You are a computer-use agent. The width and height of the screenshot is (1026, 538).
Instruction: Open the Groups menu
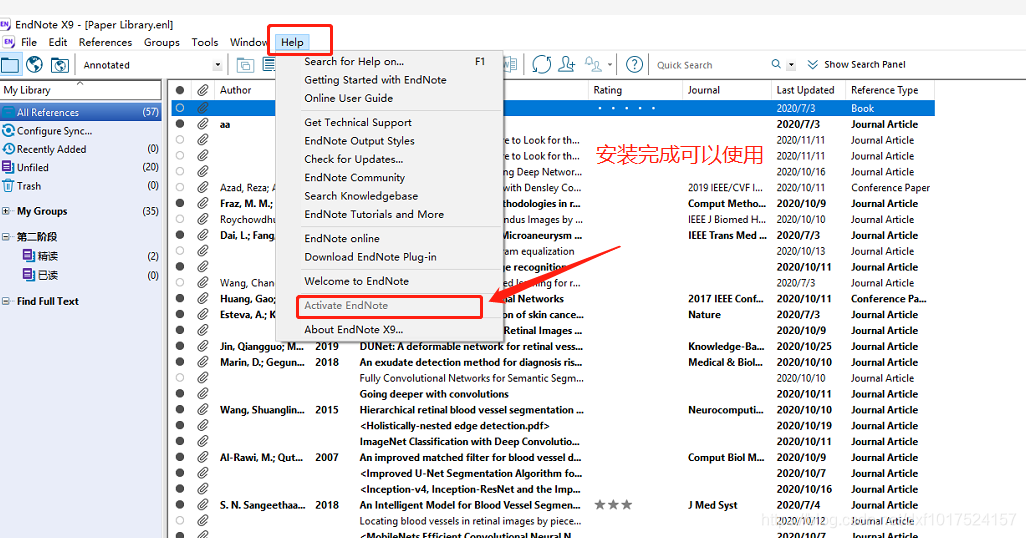(x=162, y=42)
